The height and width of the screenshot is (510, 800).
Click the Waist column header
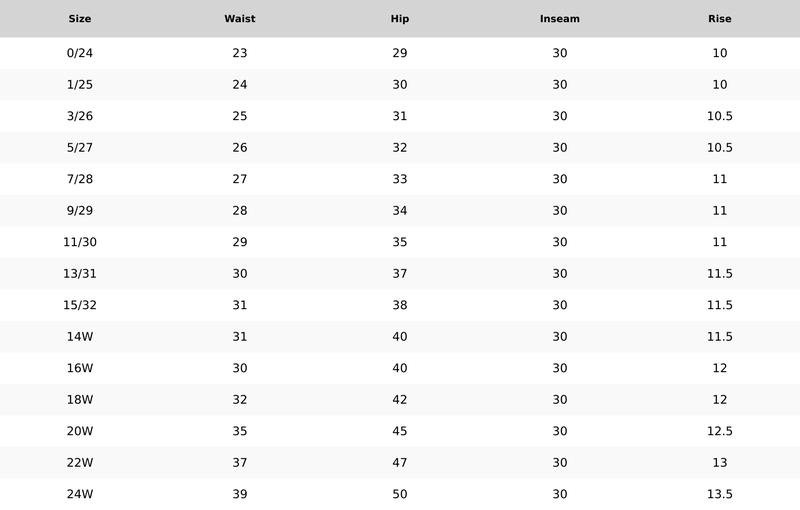click(x=240, y=19)
